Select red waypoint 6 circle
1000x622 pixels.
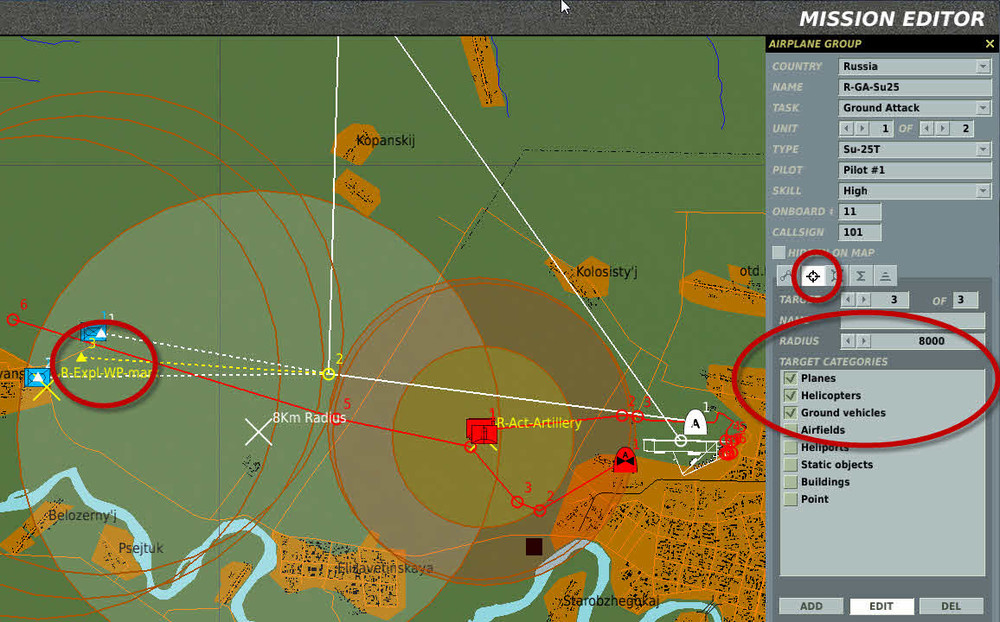click(x=13, y=319)
